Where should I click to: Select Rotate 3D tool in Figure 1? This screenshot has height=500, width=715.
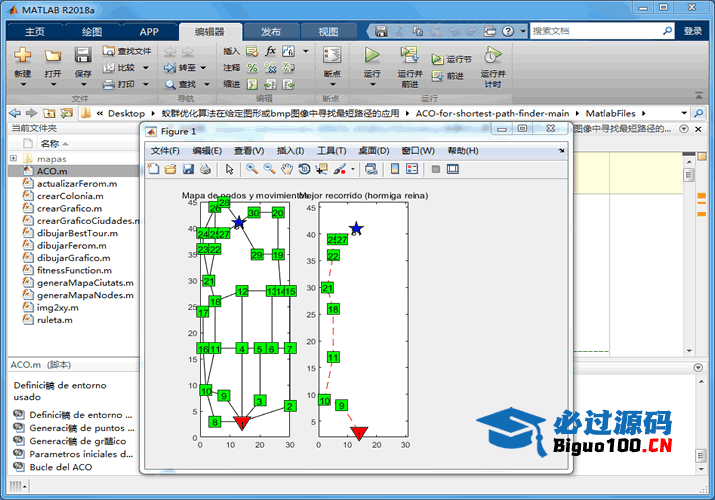coord(304,169)
